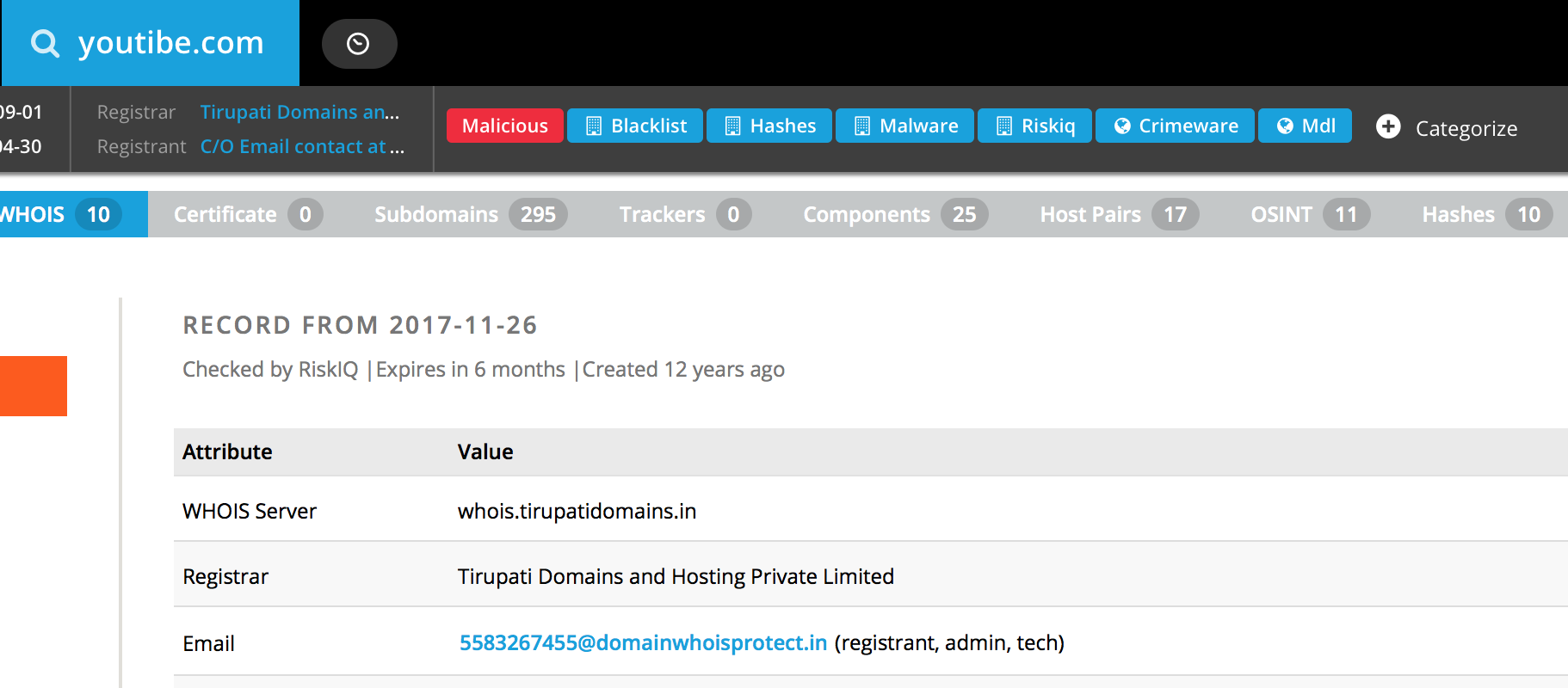
Task: Click the plus icon beside Categorize
Action: 1387,126
